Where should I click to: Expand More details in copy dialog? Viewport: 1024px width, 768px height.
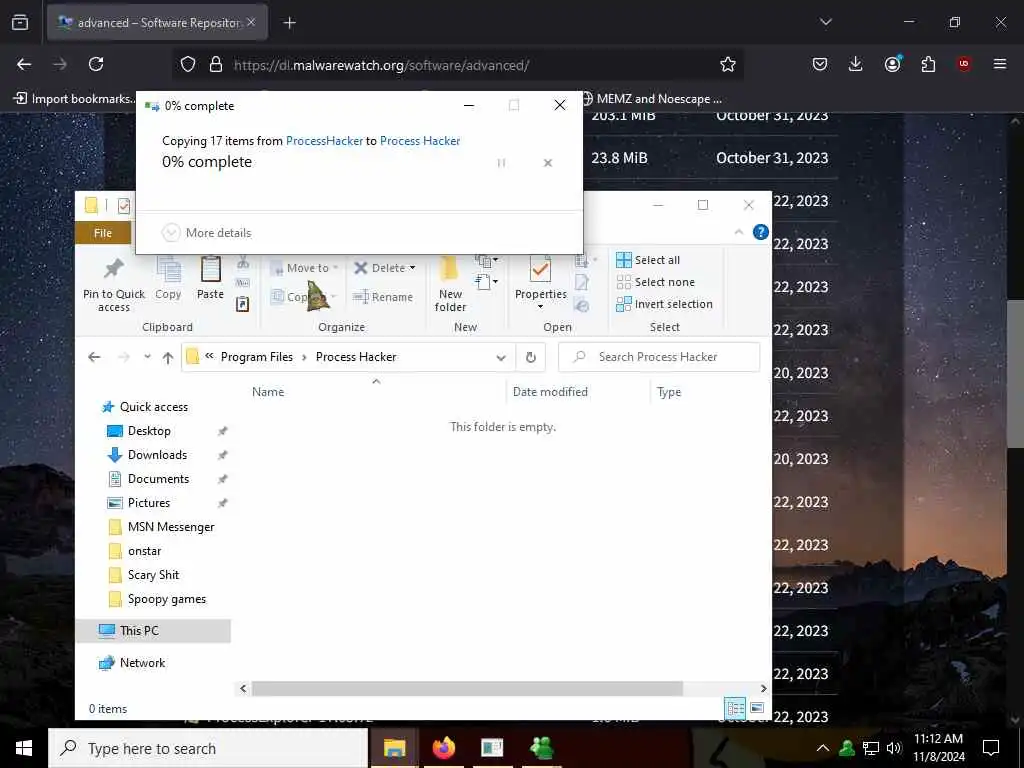pos(207,232)
